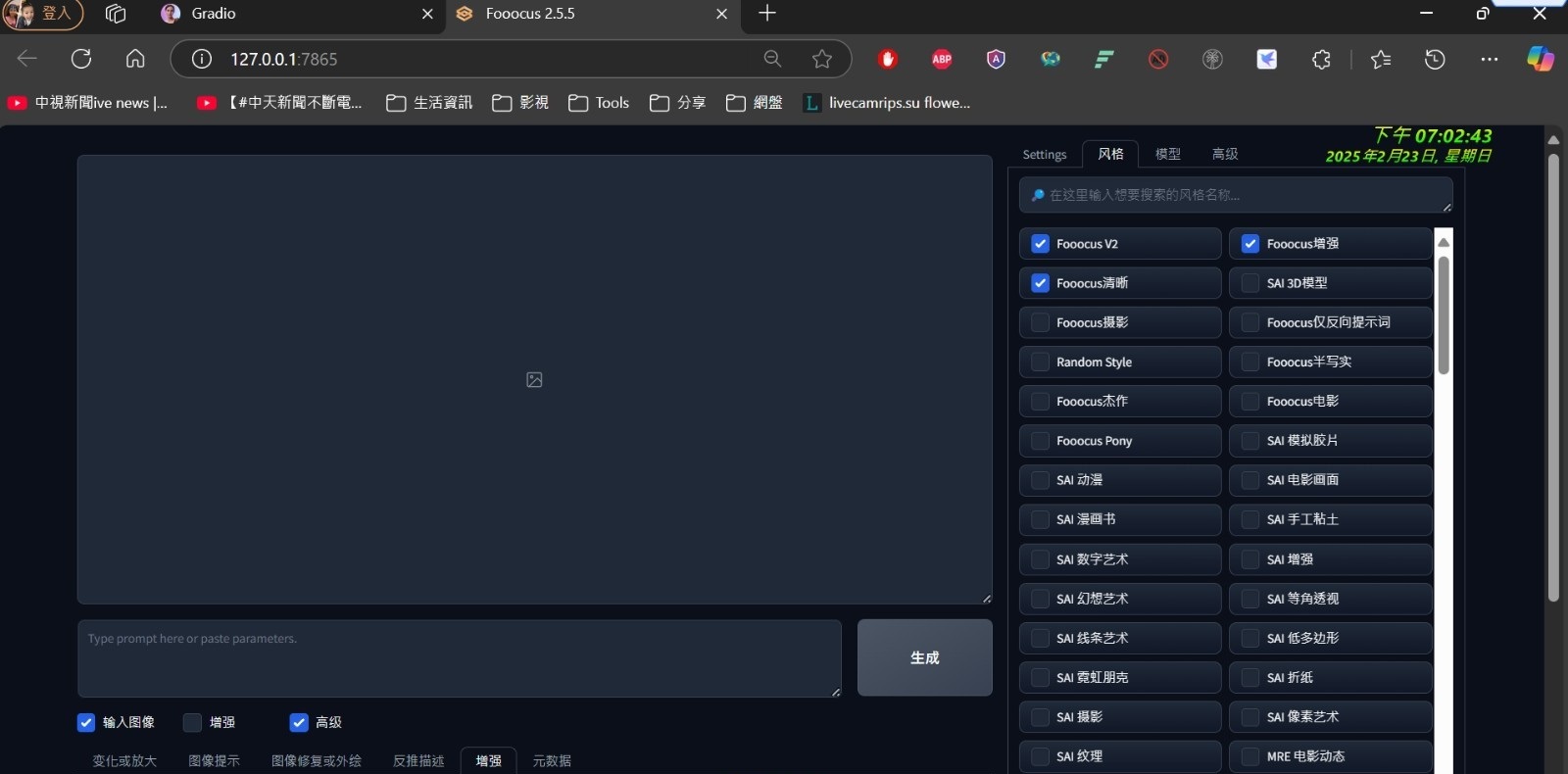Open the browser extensions puzzle icon
The width and height of the screenshot is (1568, 774).
pyautogui.click(x=1321, y=59)
